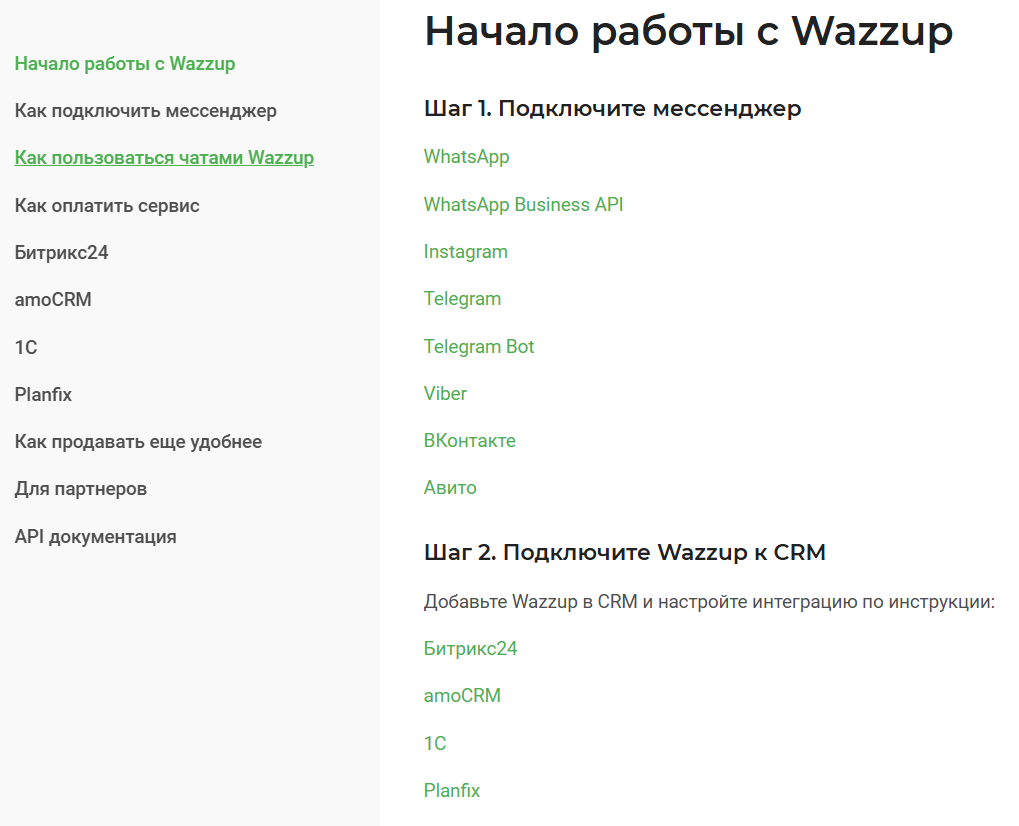This screenshot has width=1019, height=826.
Task: Open the Битрикс24 section in the left sidebar
Action: point(61,253)
